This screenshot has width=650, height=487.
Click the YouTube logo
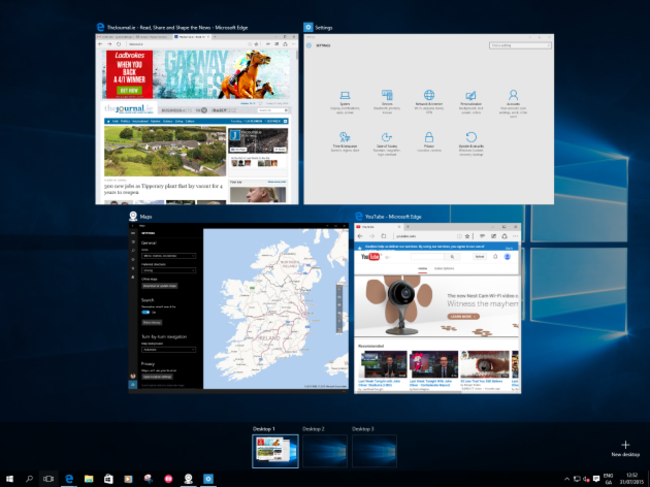coord(370,257)
